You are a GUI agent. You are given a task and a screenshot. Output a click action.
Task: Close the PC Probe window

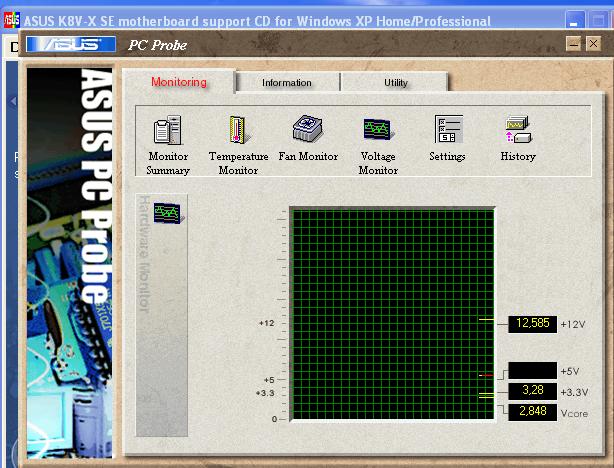(x=593, y=43)
